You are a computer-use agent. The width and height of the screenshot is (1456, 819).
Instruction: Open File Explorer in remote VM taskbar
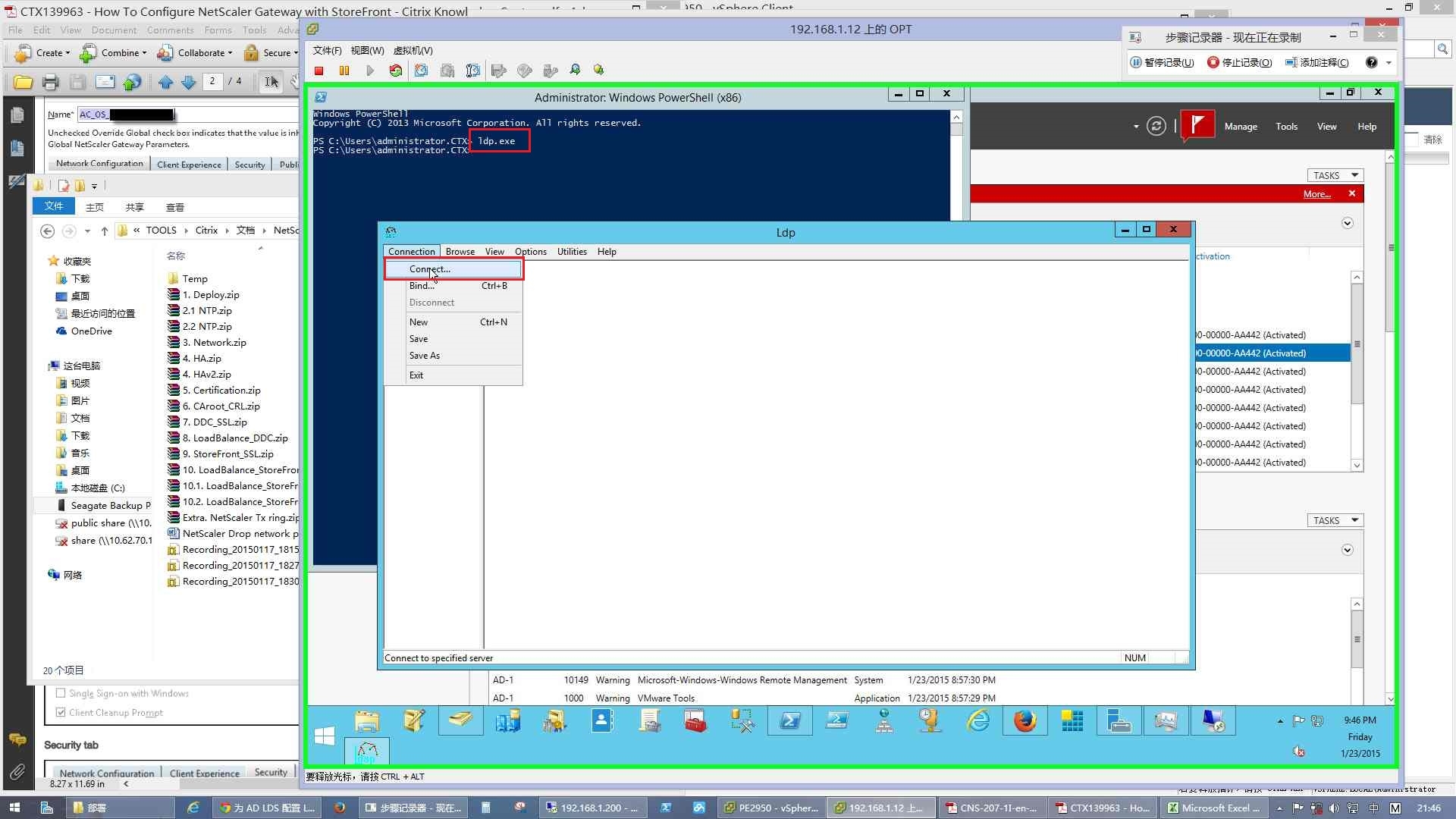[x=366, y=721]
